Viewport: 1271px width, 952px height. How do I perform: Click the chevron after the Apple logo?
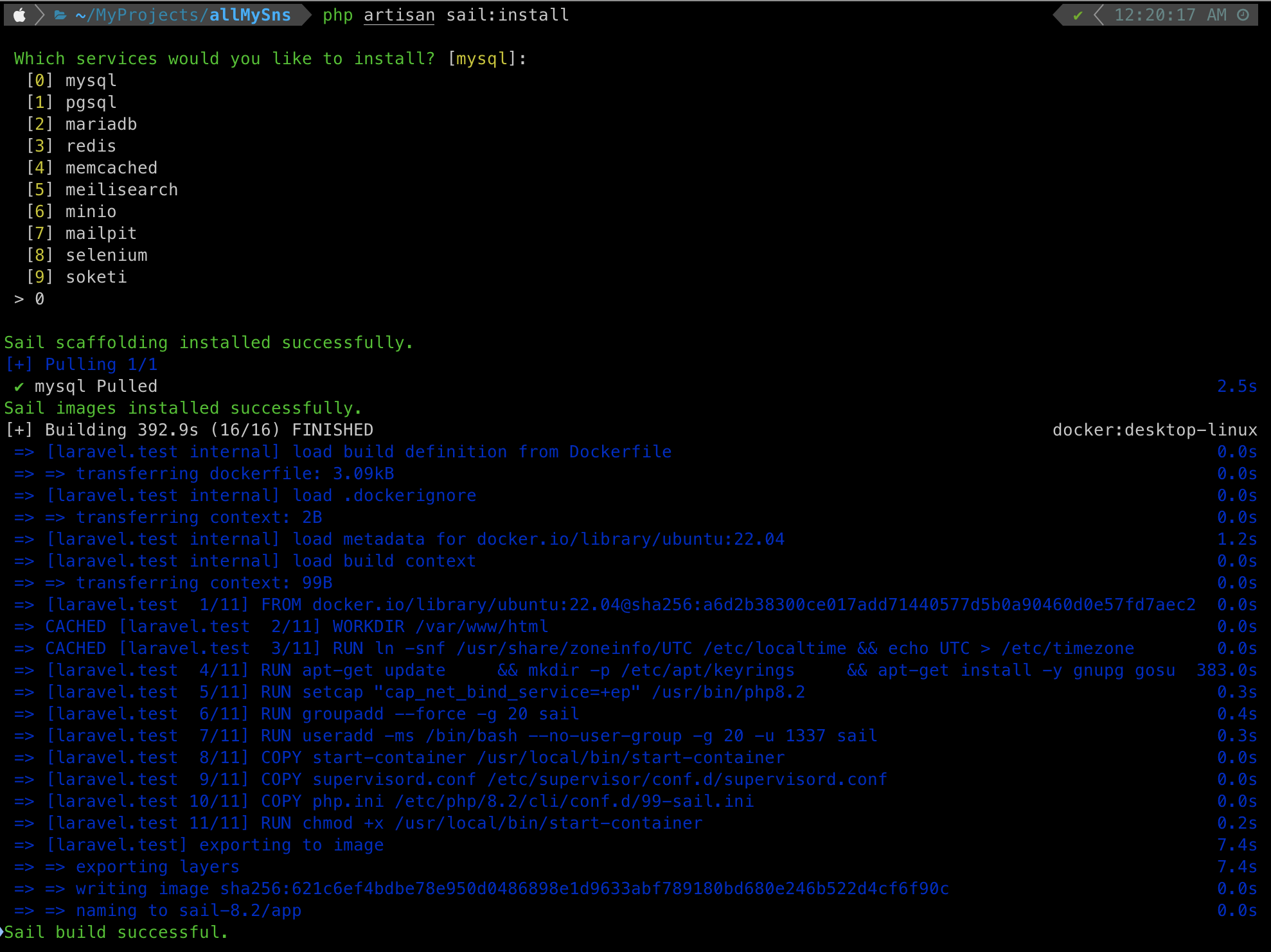tap(40, 15)
